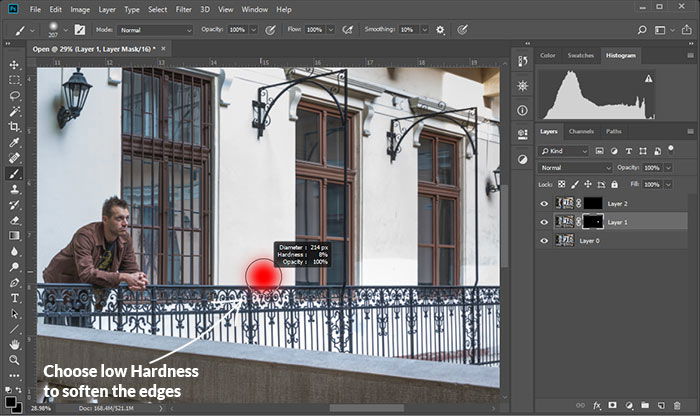Toggle lock all padlock icon

pyautogui.click(x=615, y=184)
